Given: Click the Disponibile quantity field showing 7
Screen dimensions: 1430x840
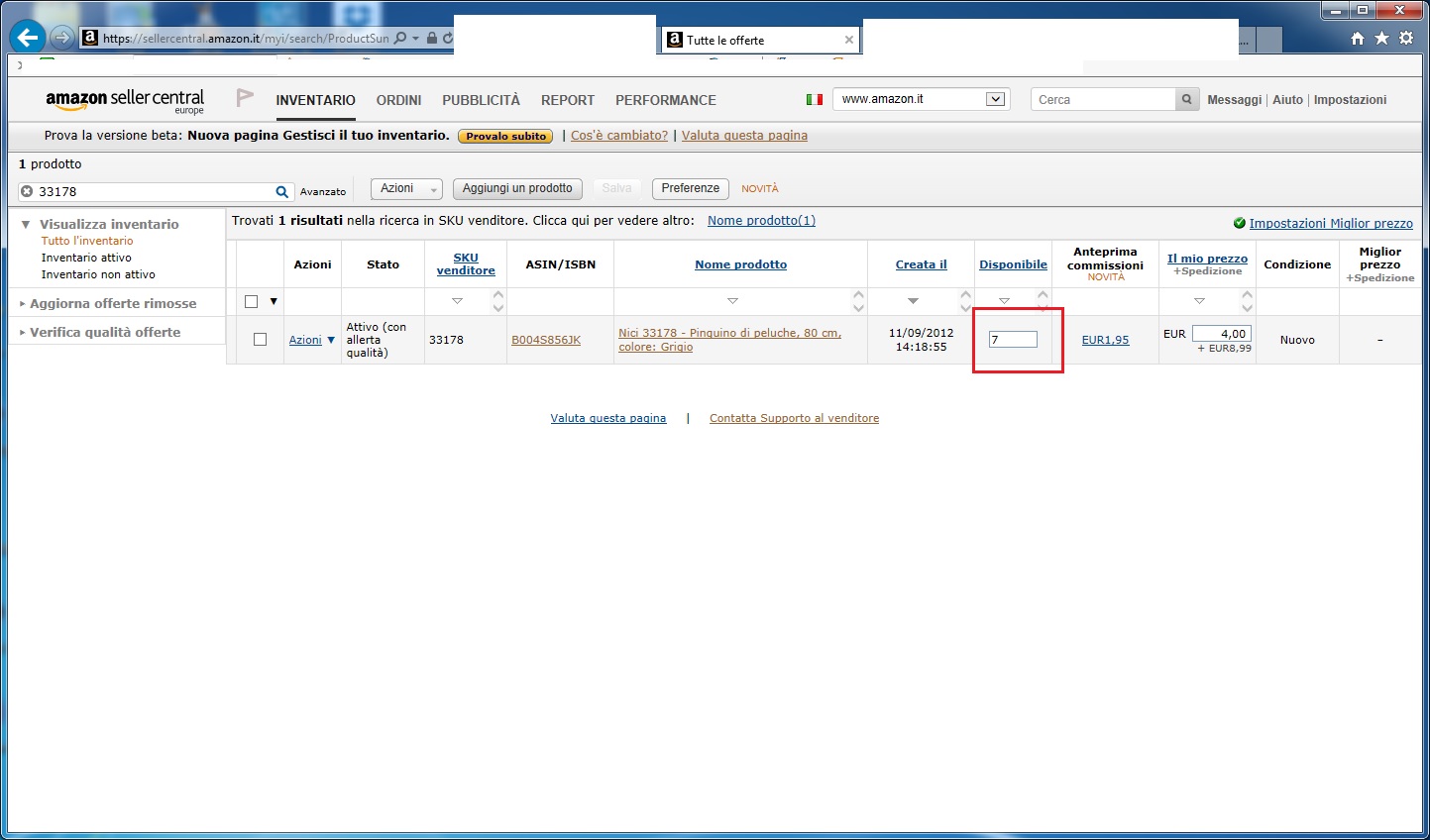Looking at the screenshot, I should [x=1013, y=340].
